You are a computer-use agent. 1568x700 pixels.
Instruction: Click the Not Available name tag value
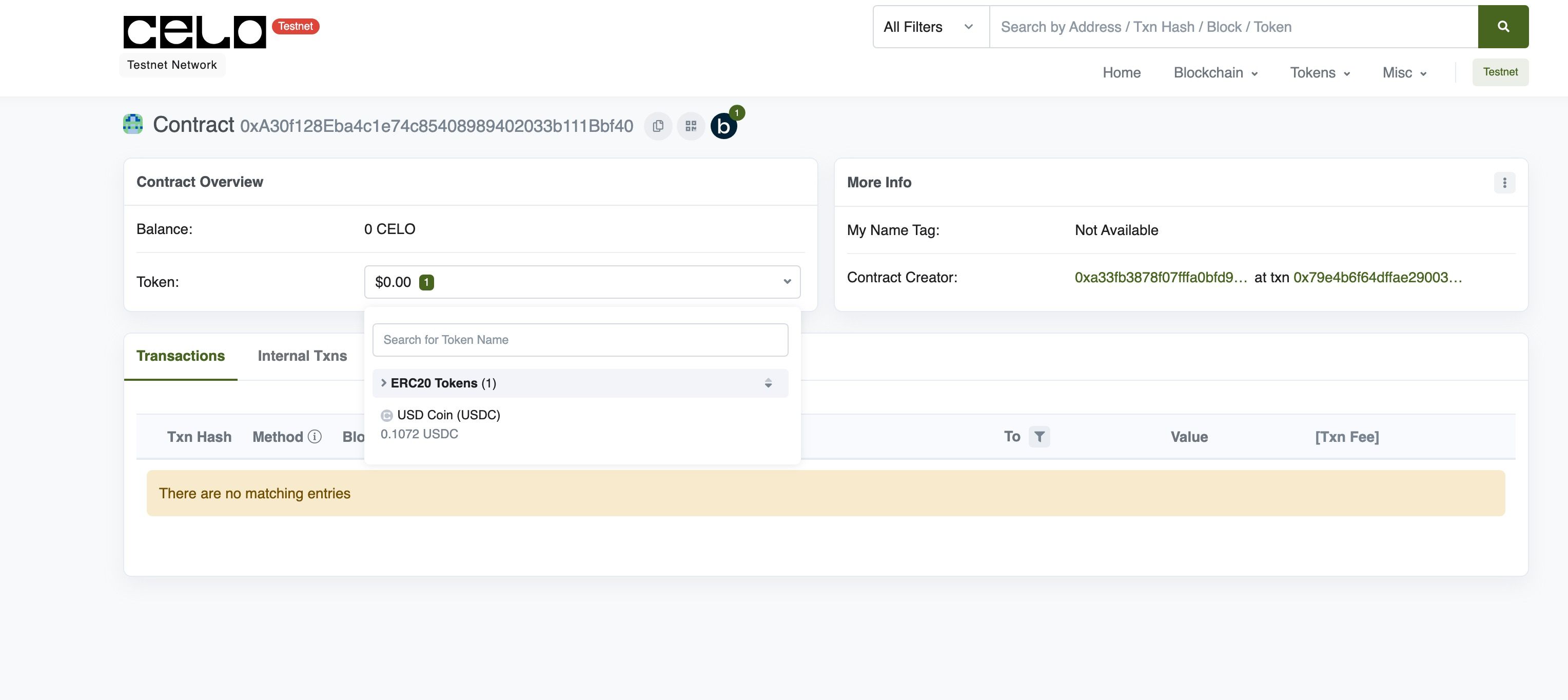coord(1116,230)
